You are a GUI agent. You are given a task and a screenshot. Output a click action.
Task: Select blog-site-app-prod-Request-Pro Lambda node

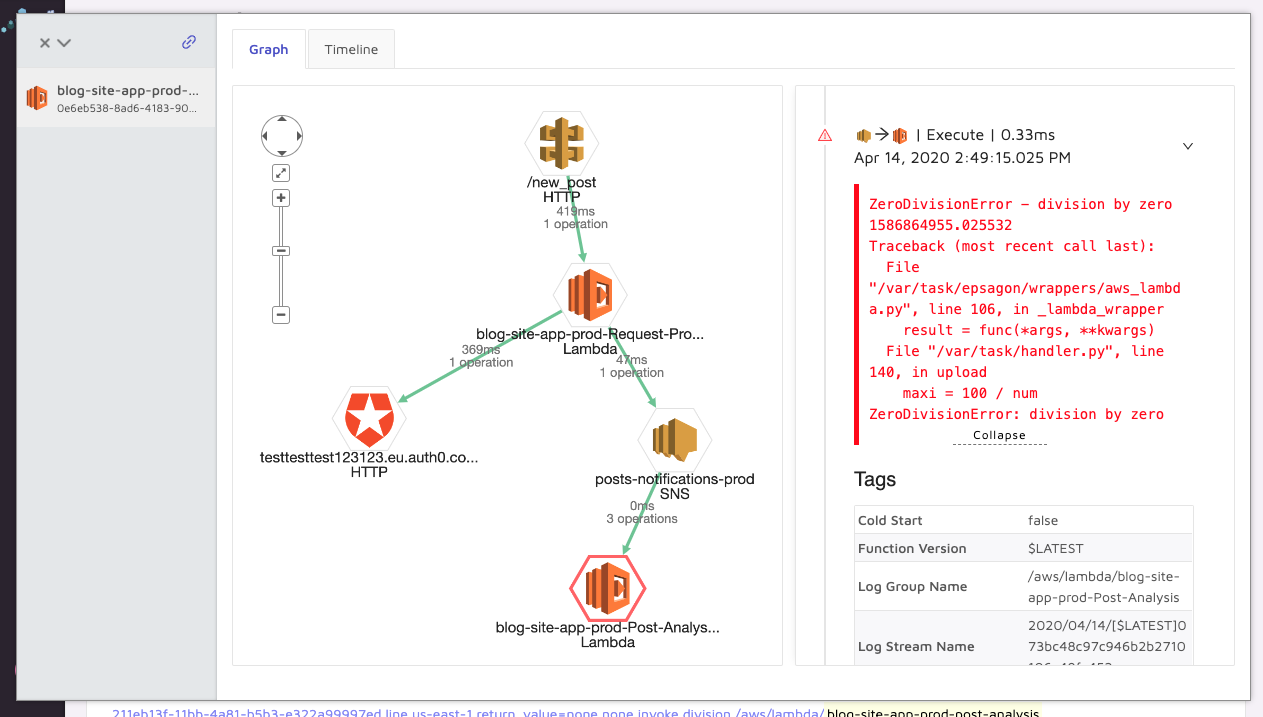pos(590,294)
